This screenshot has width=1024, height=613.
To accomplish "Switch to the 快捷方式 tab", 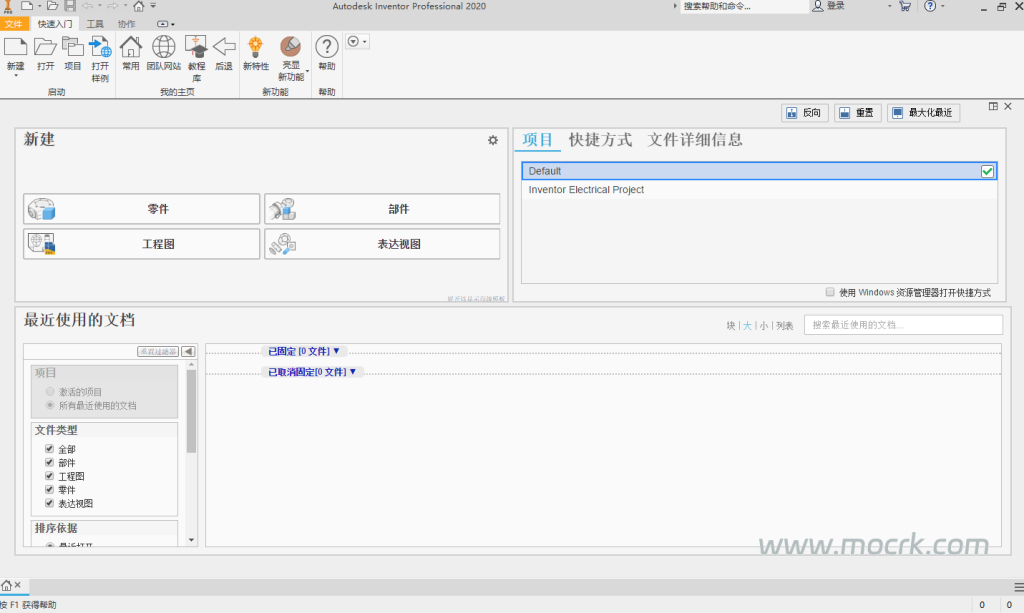I will click(600, 140).
